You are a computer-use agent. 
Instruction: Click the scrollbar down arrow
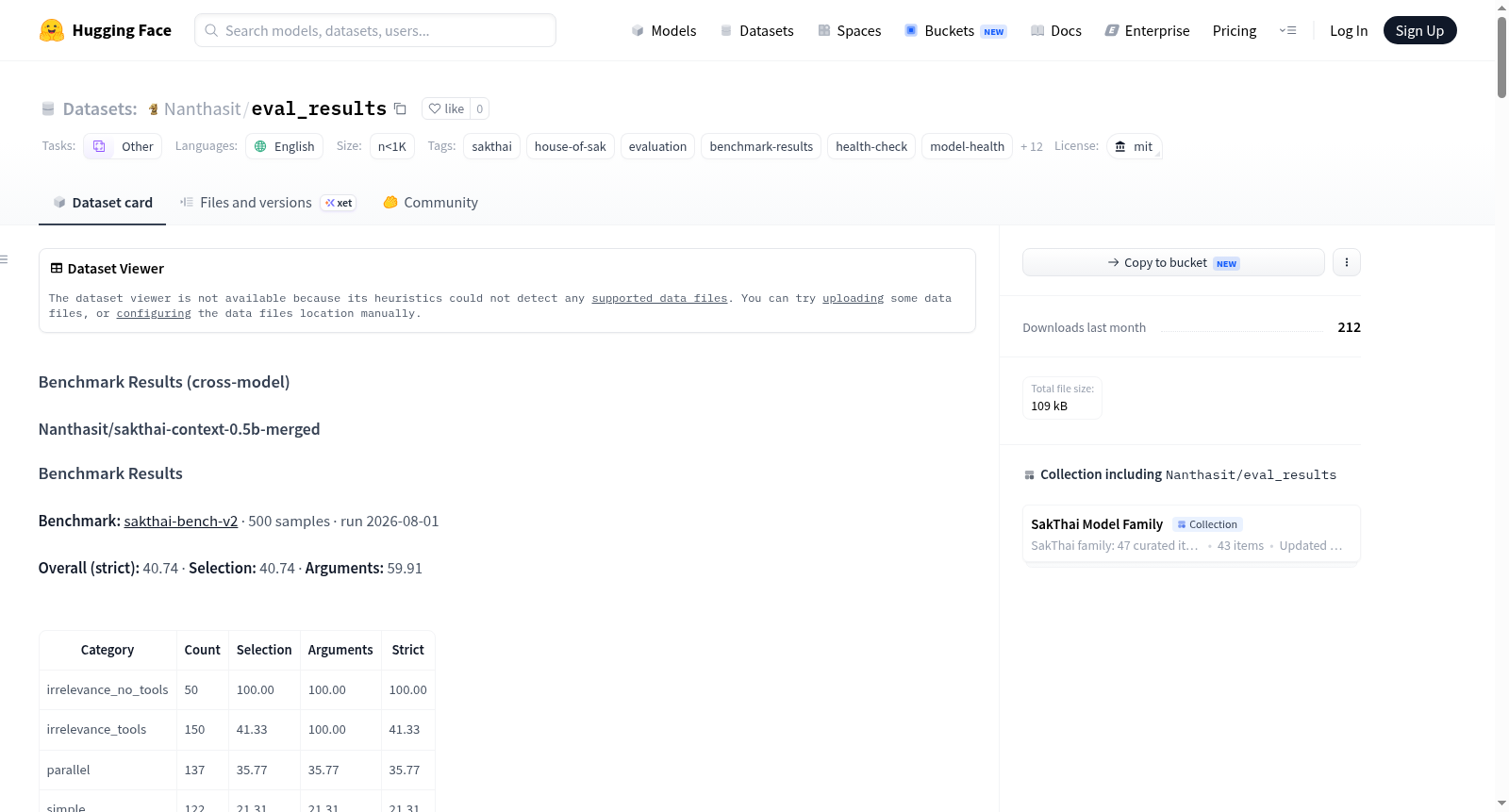(1501, 804)
